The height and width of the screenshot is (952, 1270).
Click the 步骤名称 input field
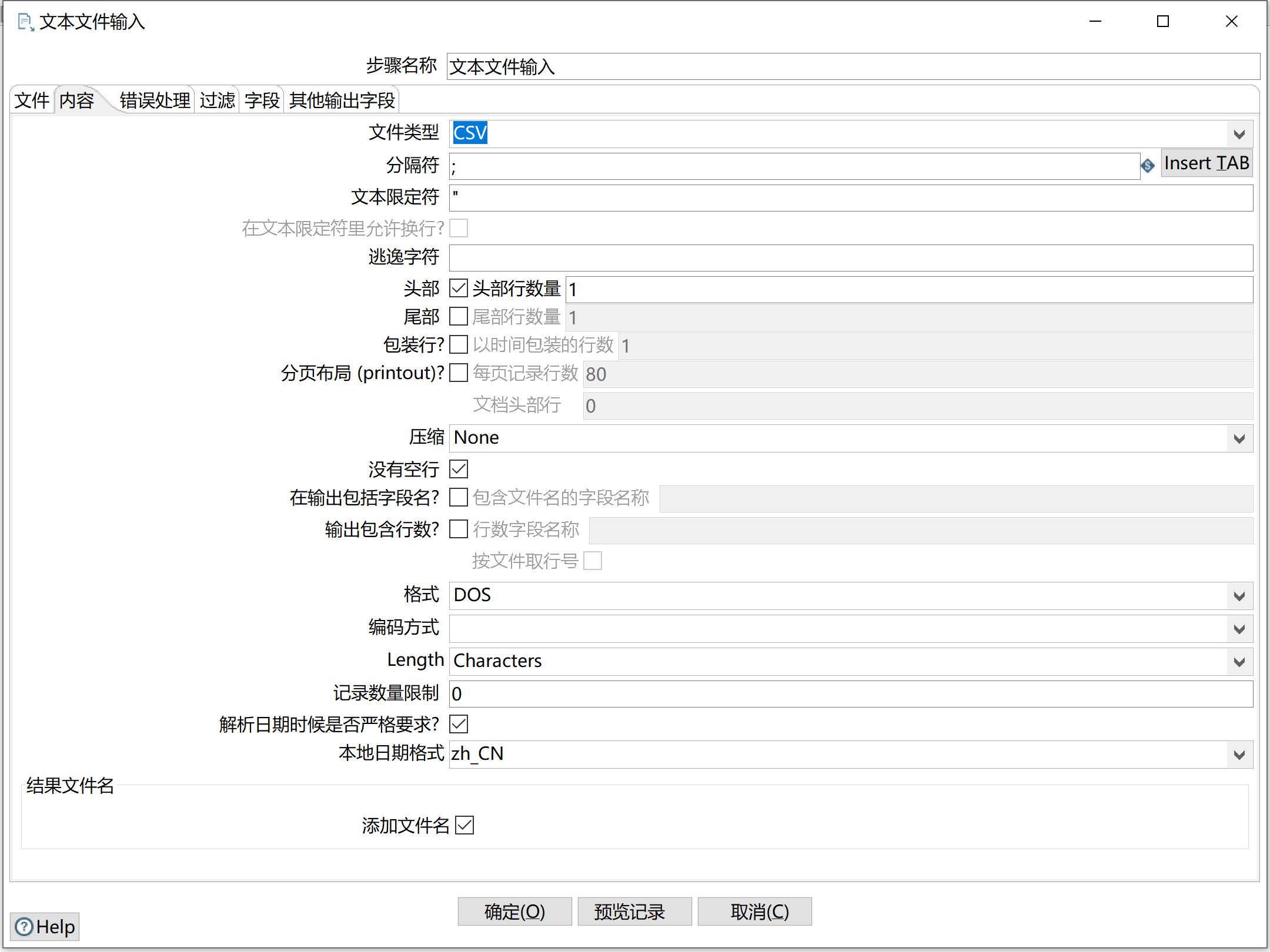pyautogui.click(x=853, y=66)
